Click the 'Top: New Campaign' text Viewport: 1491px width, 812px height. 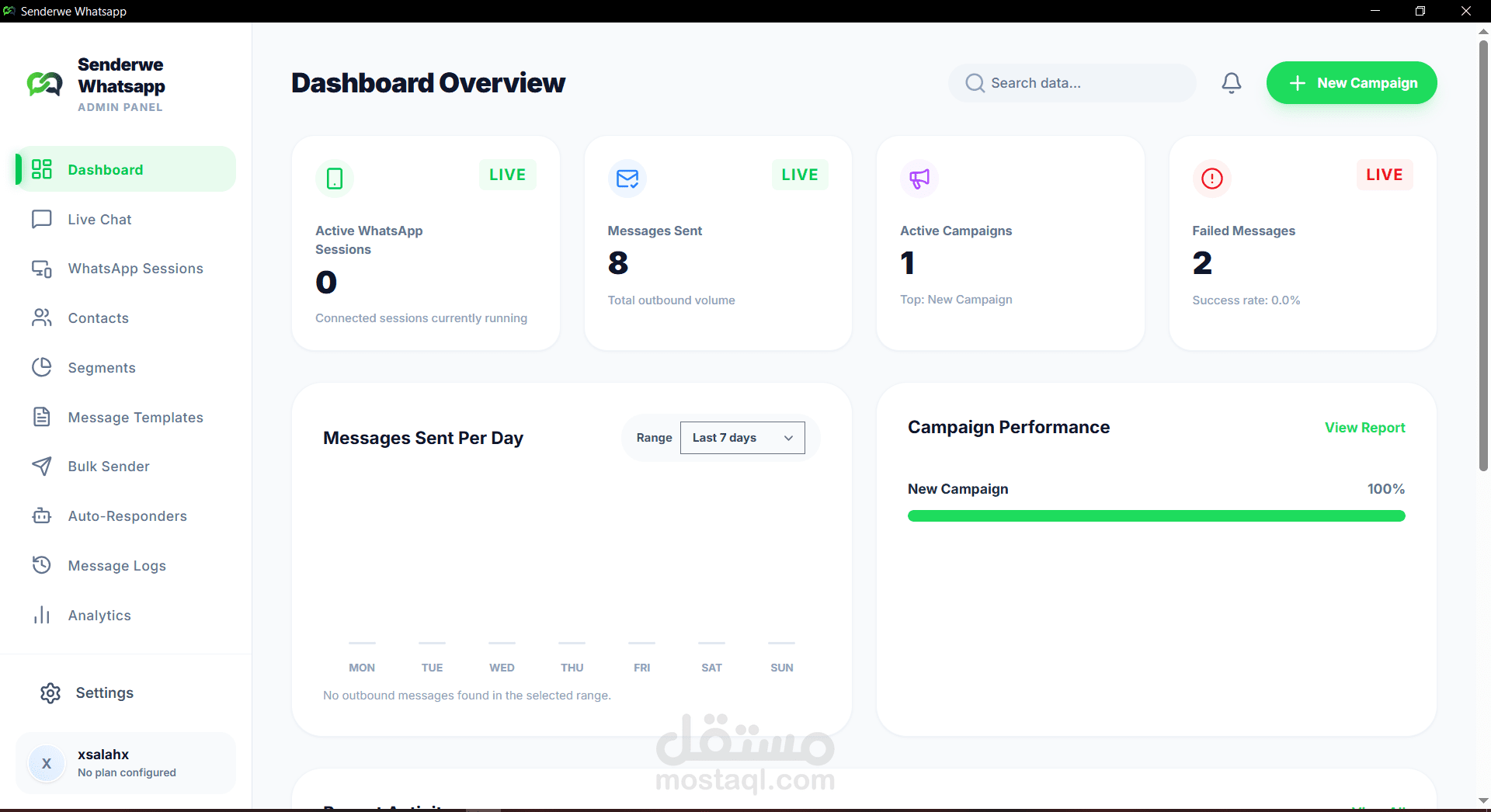coord(956,300)
